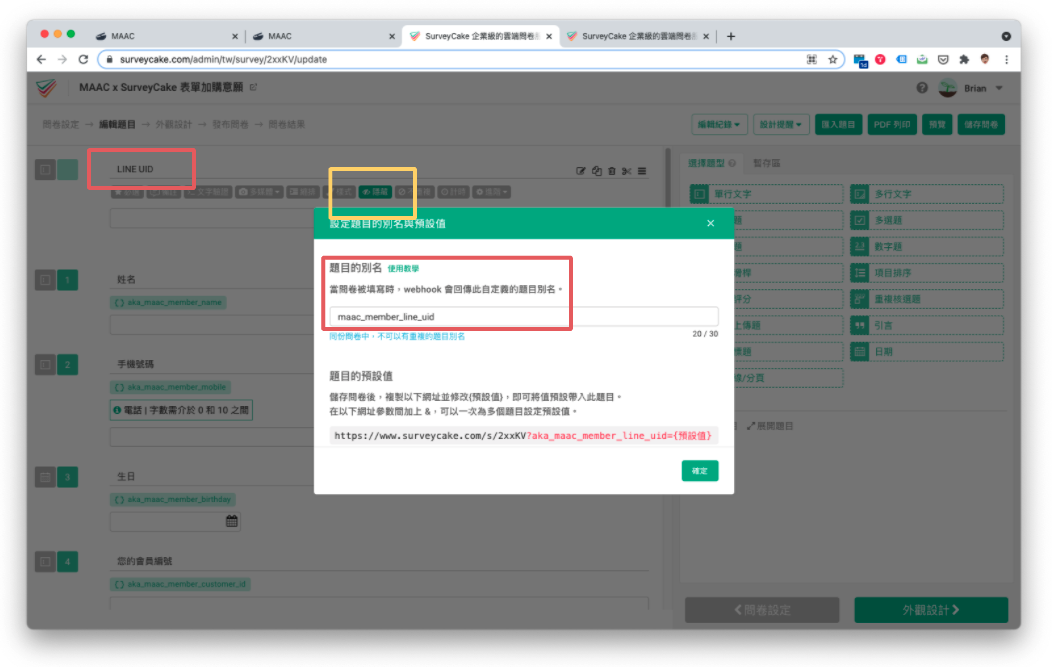Image resolution: width=1059 pixels, height=667 pixels.
Task: Add a 重複核選題 question type
Action: pos(927,300)
